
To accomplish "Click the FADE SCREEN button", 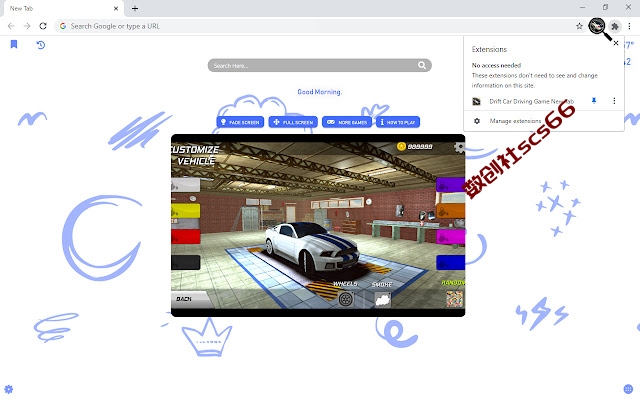I will coord(240,122).
